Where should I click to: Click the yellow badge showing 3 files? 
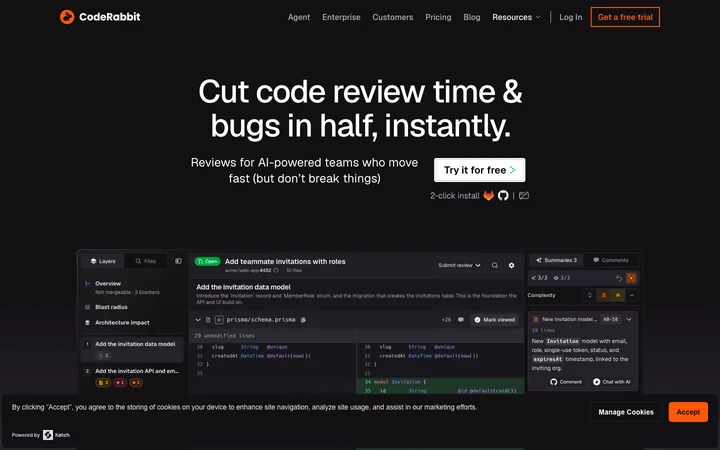103,382
